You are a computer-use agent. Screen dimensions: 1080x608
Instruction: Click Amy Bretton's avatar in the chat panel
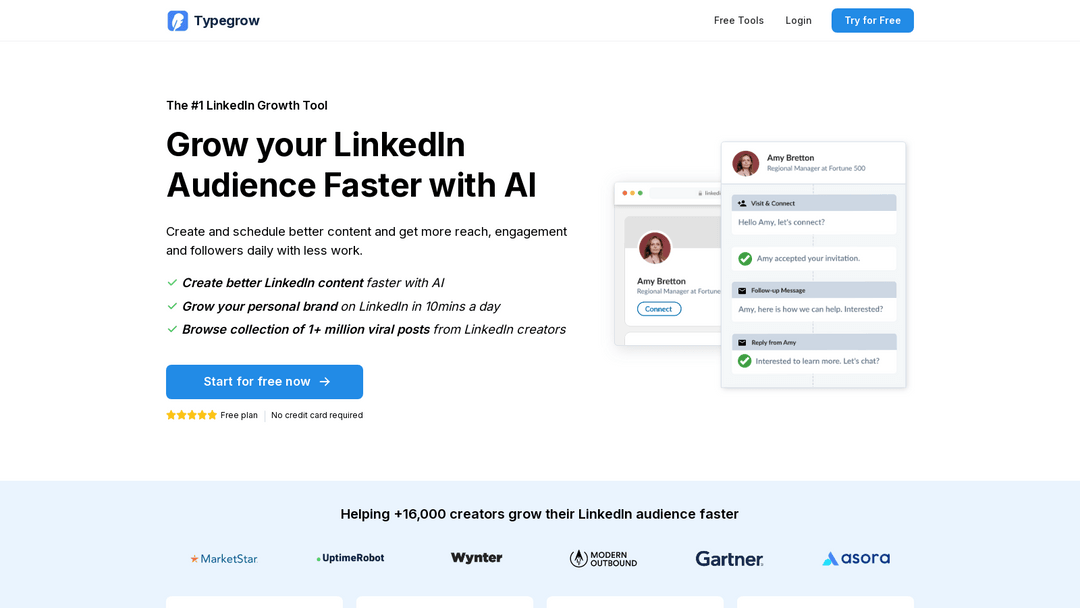point(745,163)
